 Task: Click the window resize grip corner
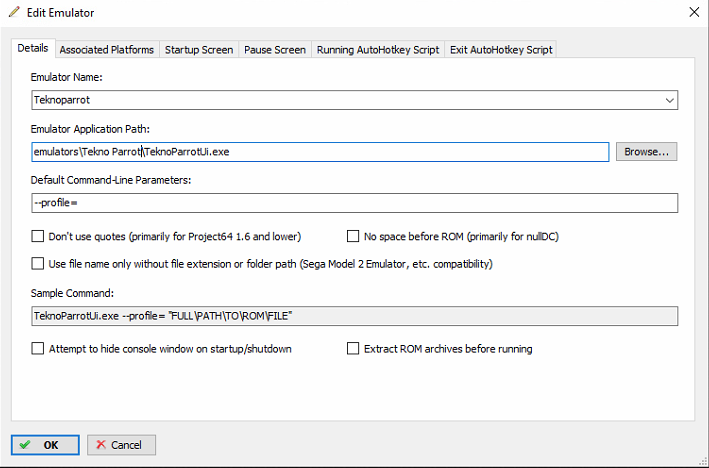pos(702,461)
